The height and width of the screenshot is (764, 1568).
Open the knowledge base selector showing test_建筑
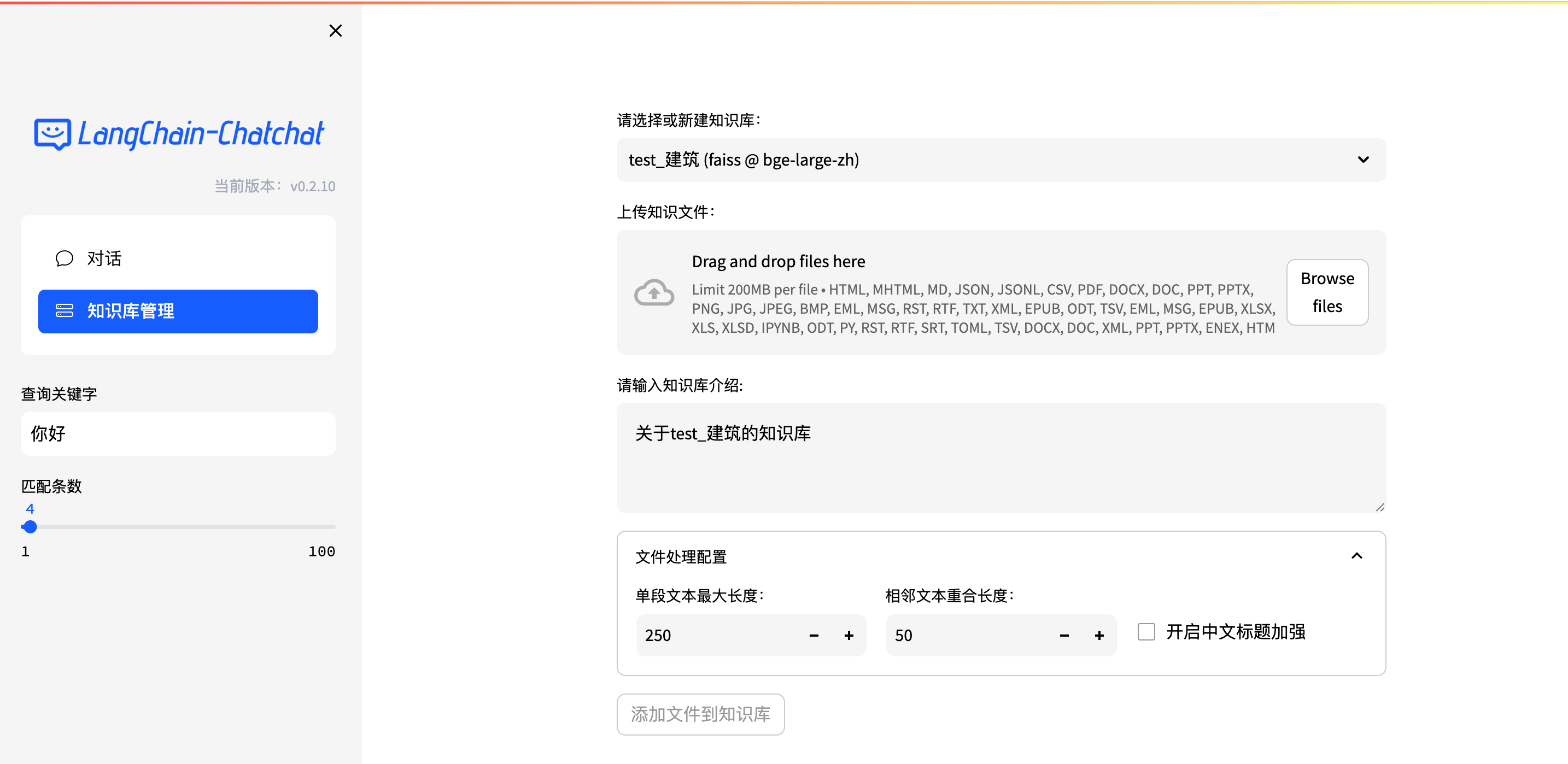click(1001, 160)
